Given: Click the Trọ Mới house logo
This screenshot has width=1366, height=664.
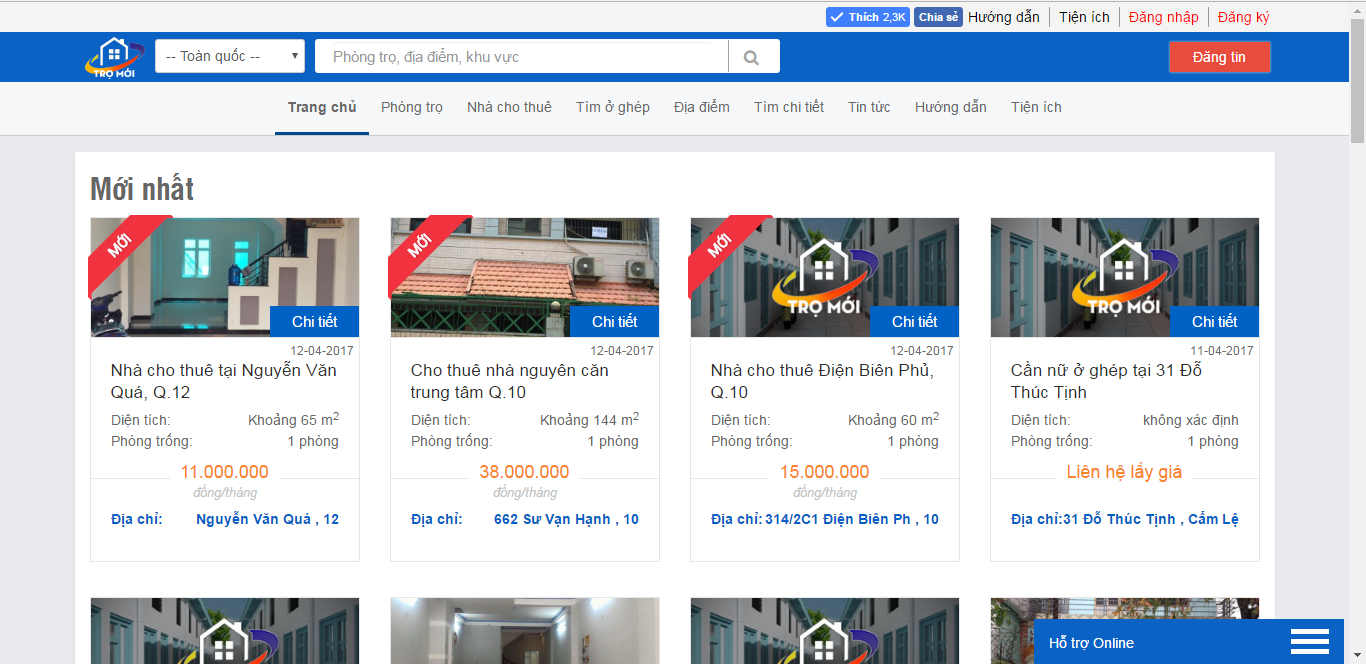Looking at the screenshot, I should (108, 57).
